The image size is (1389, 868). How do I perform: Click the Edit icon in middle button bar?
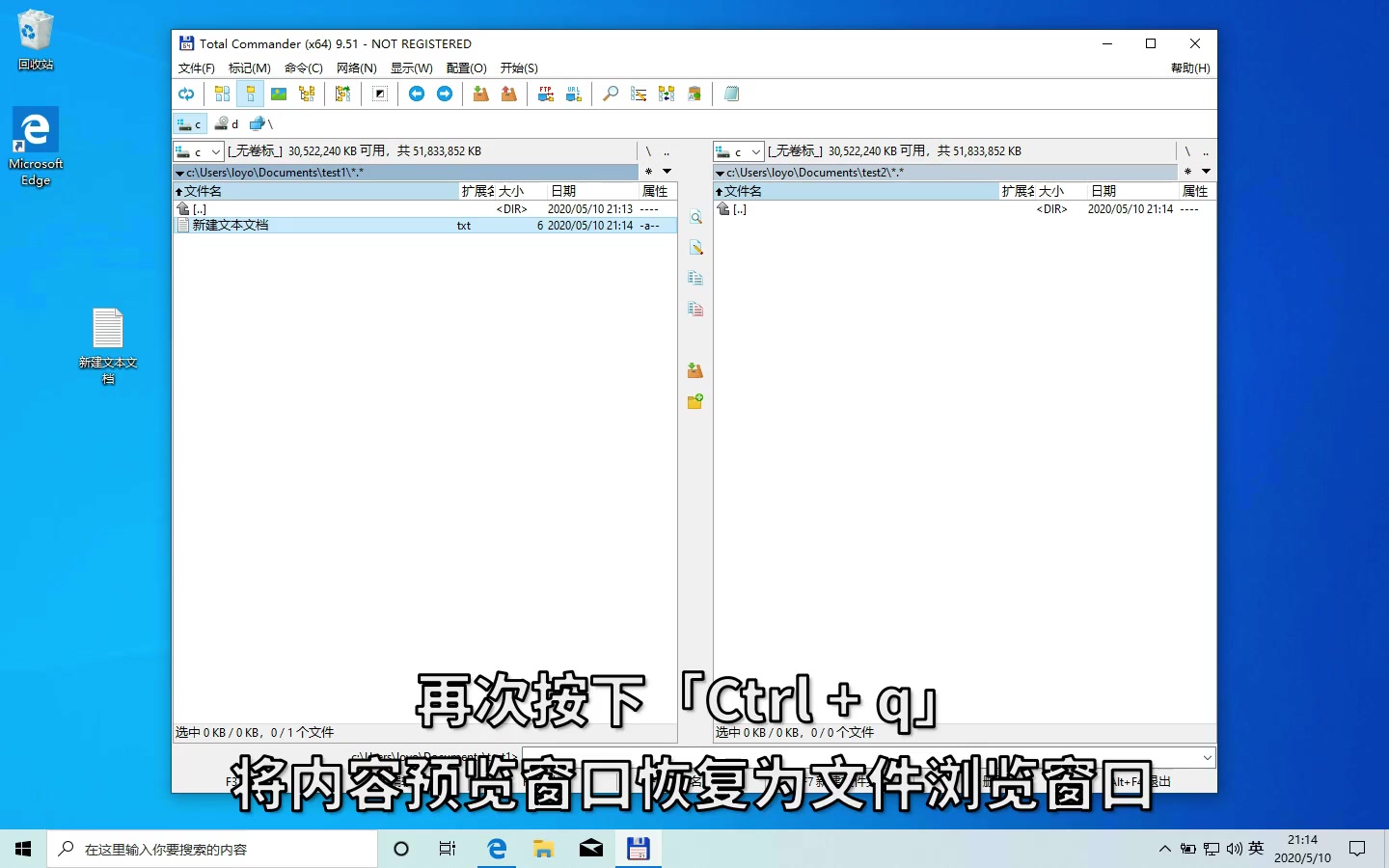point(695,248)
